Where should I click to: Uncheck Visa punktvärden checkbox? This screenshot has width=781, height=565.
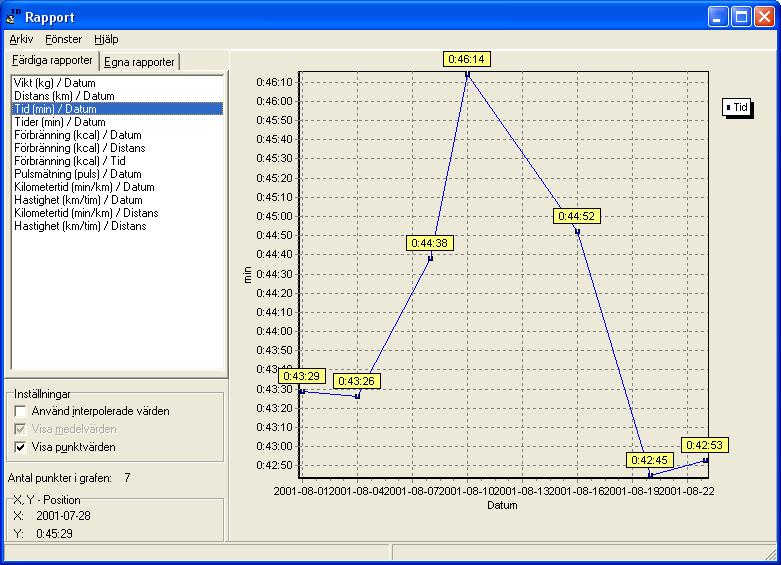(x=20, y=447)
